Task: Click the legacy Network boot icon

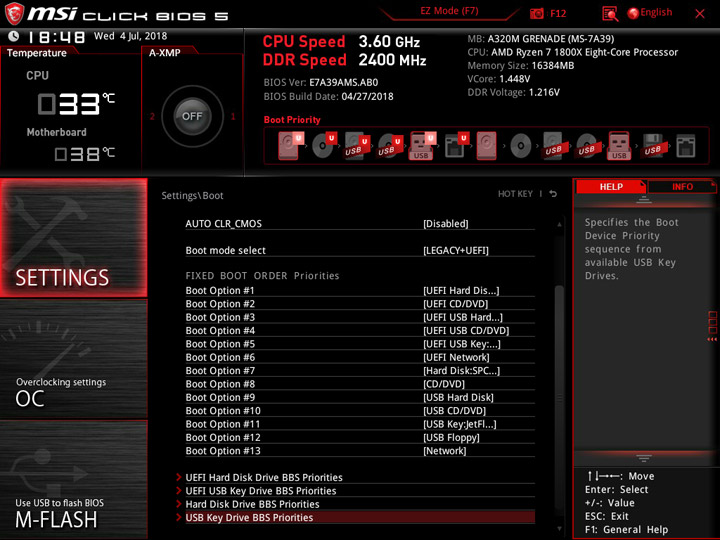Action: (x=686, y=146)
